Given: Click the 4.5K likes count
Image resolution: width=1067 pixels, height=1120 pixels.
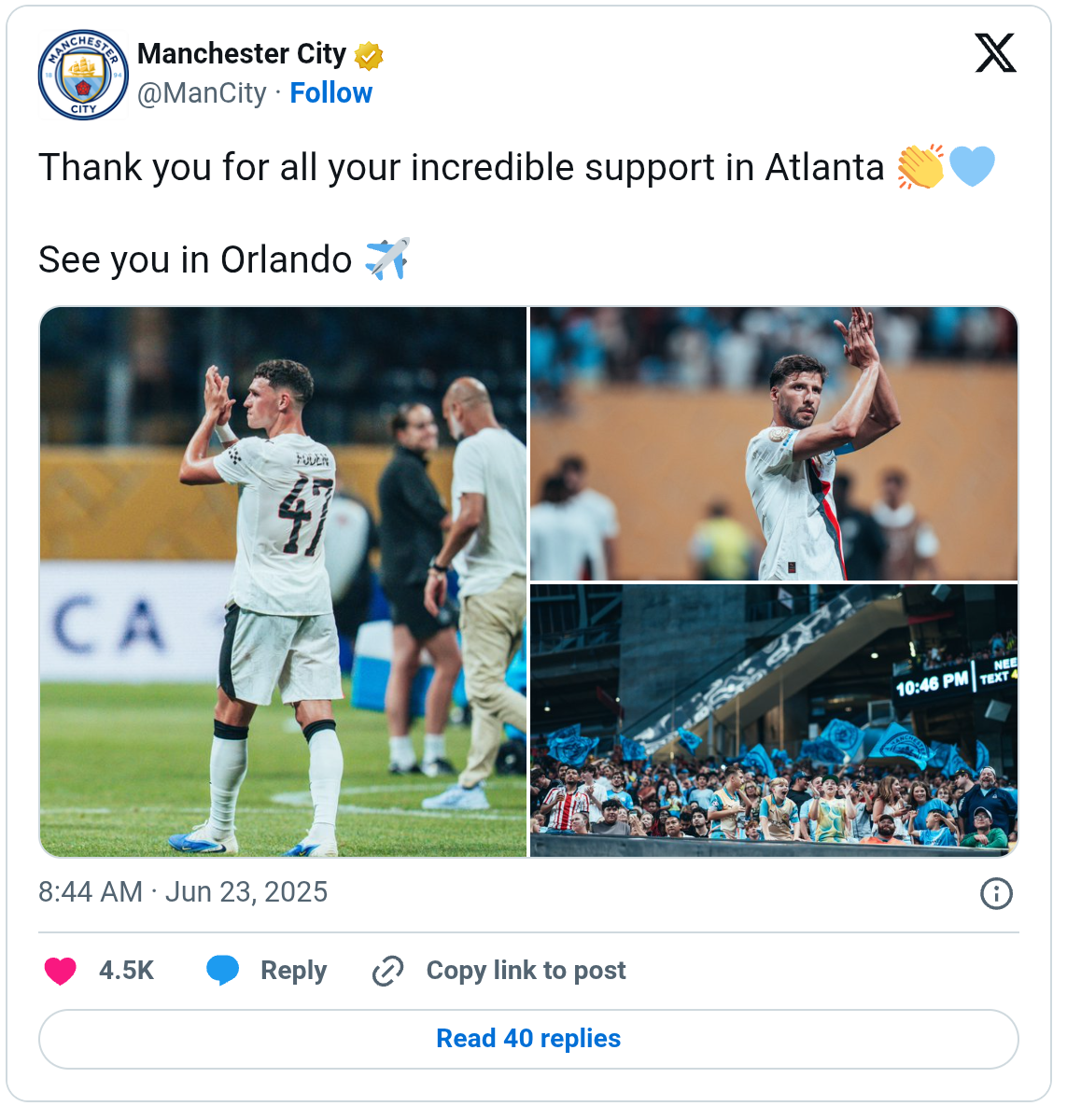Looking at the screenshot, I should coord(126,971).
